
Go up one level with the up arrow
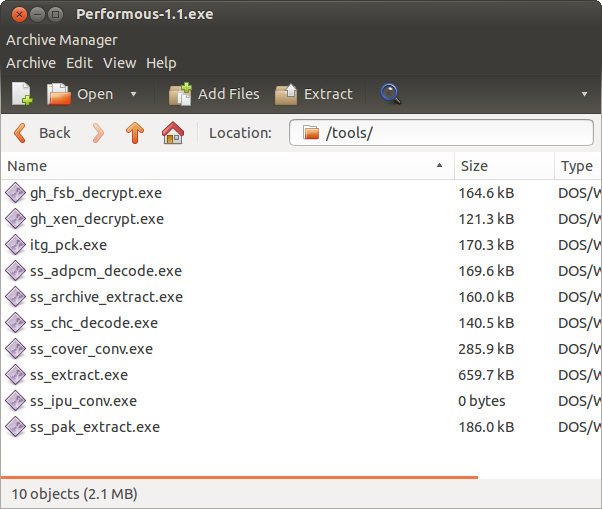(x=135, y=133)
